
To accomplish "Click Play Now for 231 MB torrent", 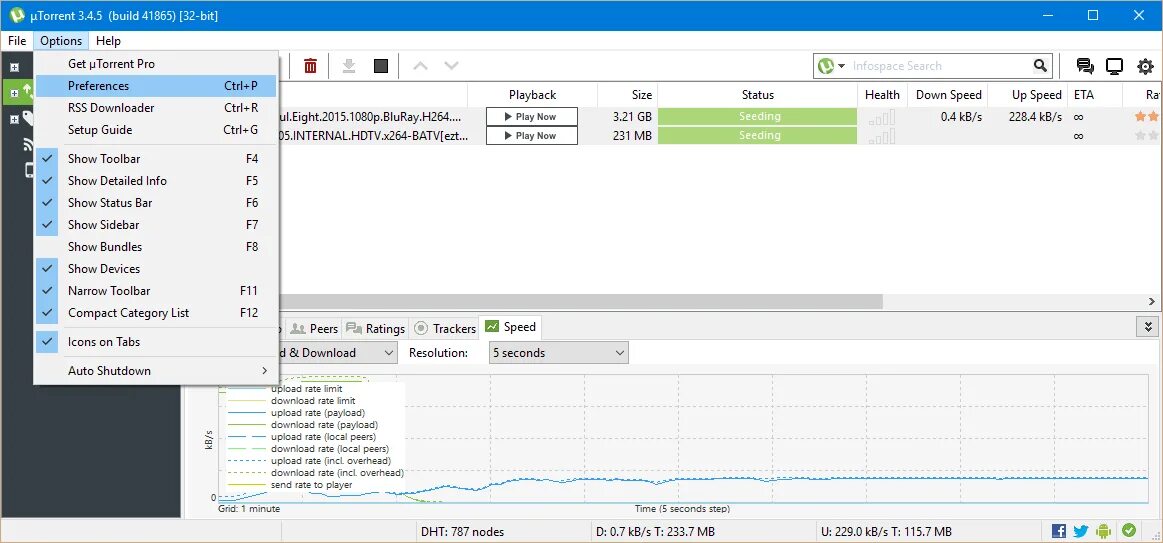I will (x=532, y=136).
